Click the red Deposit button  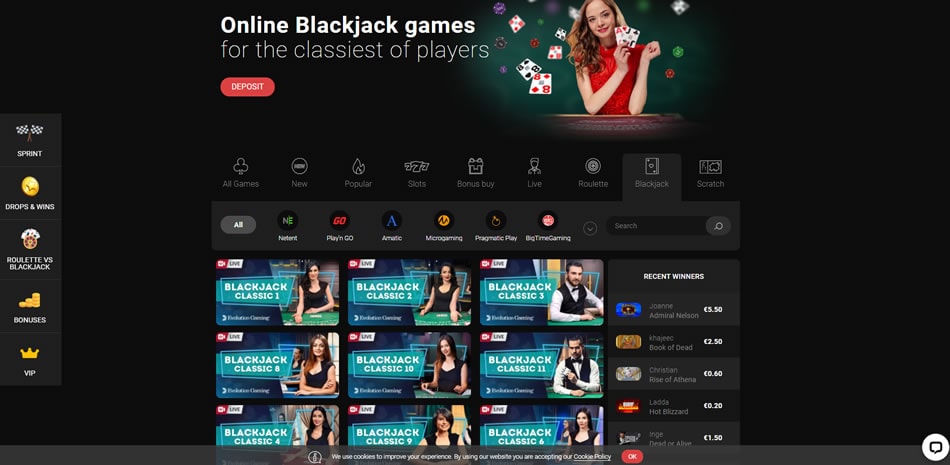point(247,87)
